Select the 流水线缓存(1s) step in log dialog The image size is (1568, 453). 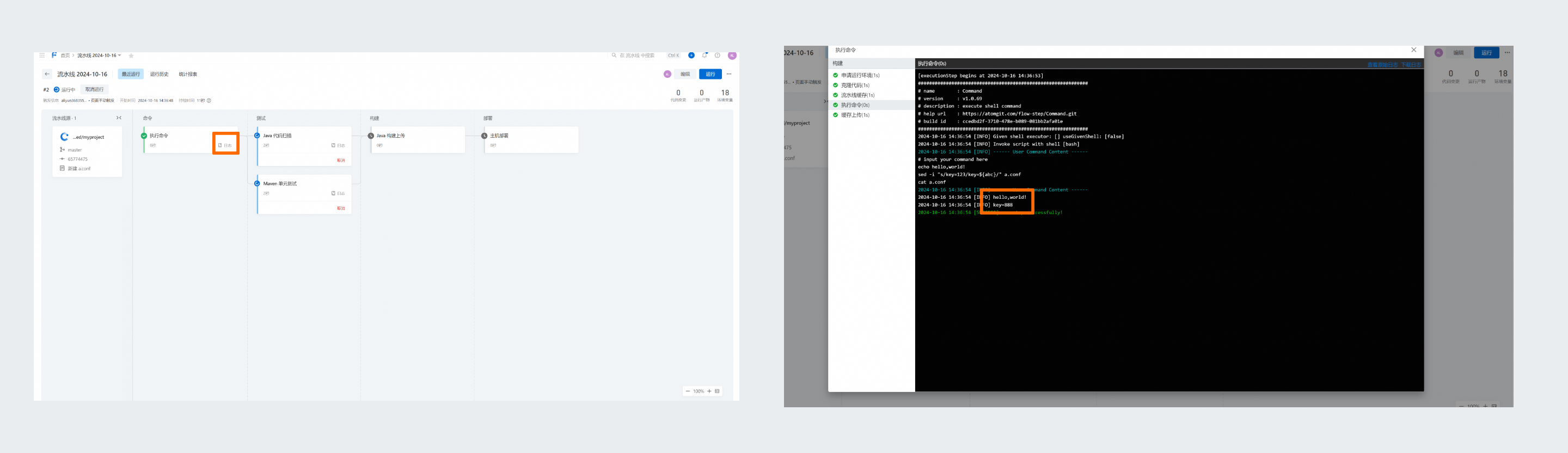click(x=872, y=95)
